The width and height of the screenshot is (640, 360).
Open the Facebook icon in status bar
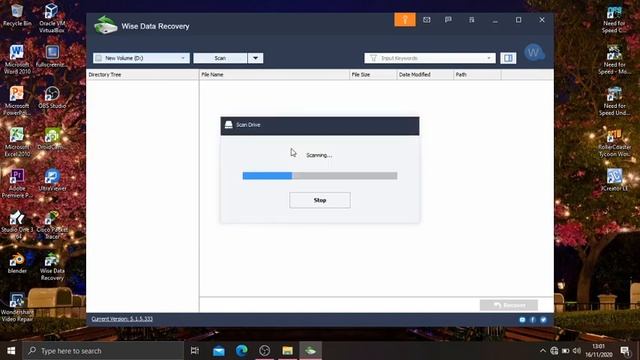533,320
